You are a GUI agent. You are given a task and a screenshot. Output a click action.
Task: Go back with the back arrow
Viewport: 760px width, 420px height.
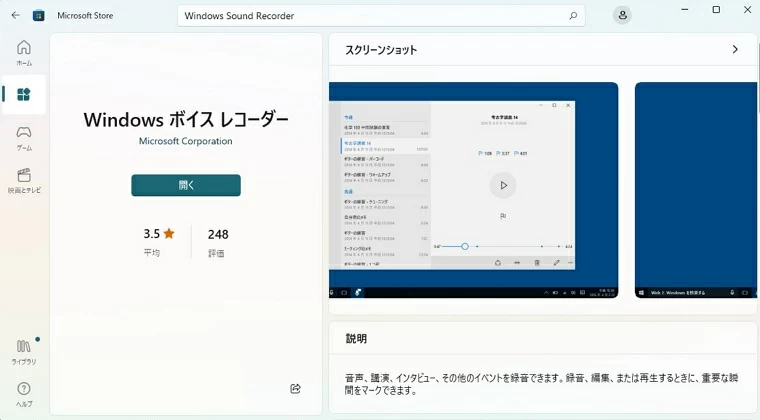(16, 16)
